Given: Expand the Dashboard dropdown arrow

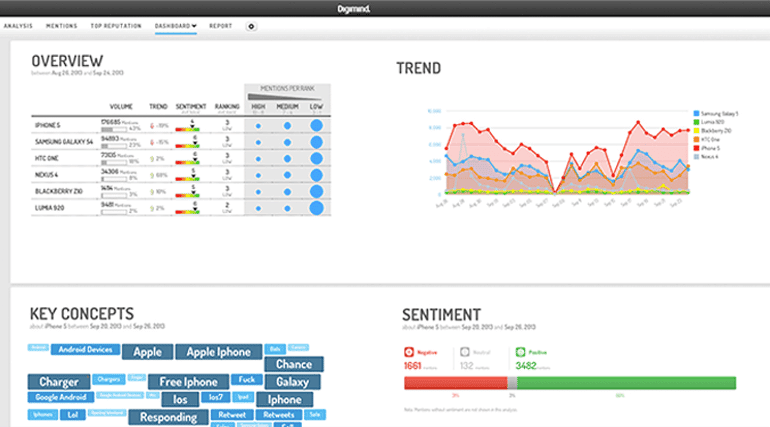Looking at the screenshot, I should [x=194, y=26].
